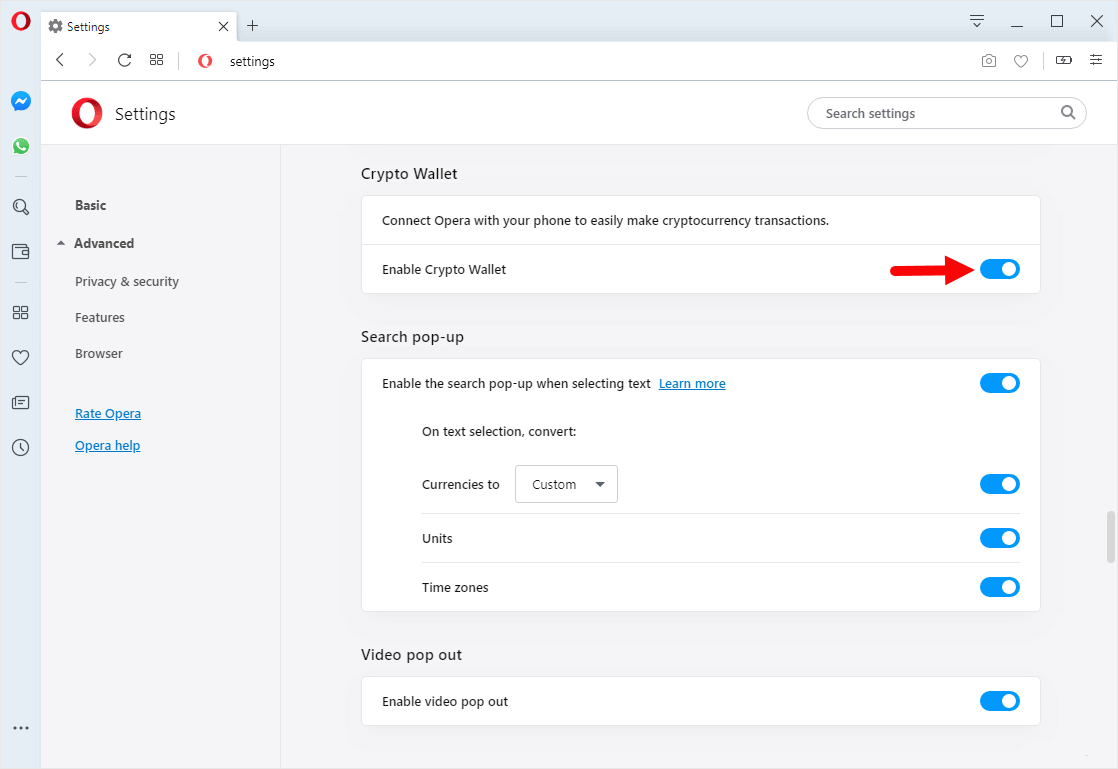
Task: Toggle the Currencies conversion switch
Action: point(1000,484)
